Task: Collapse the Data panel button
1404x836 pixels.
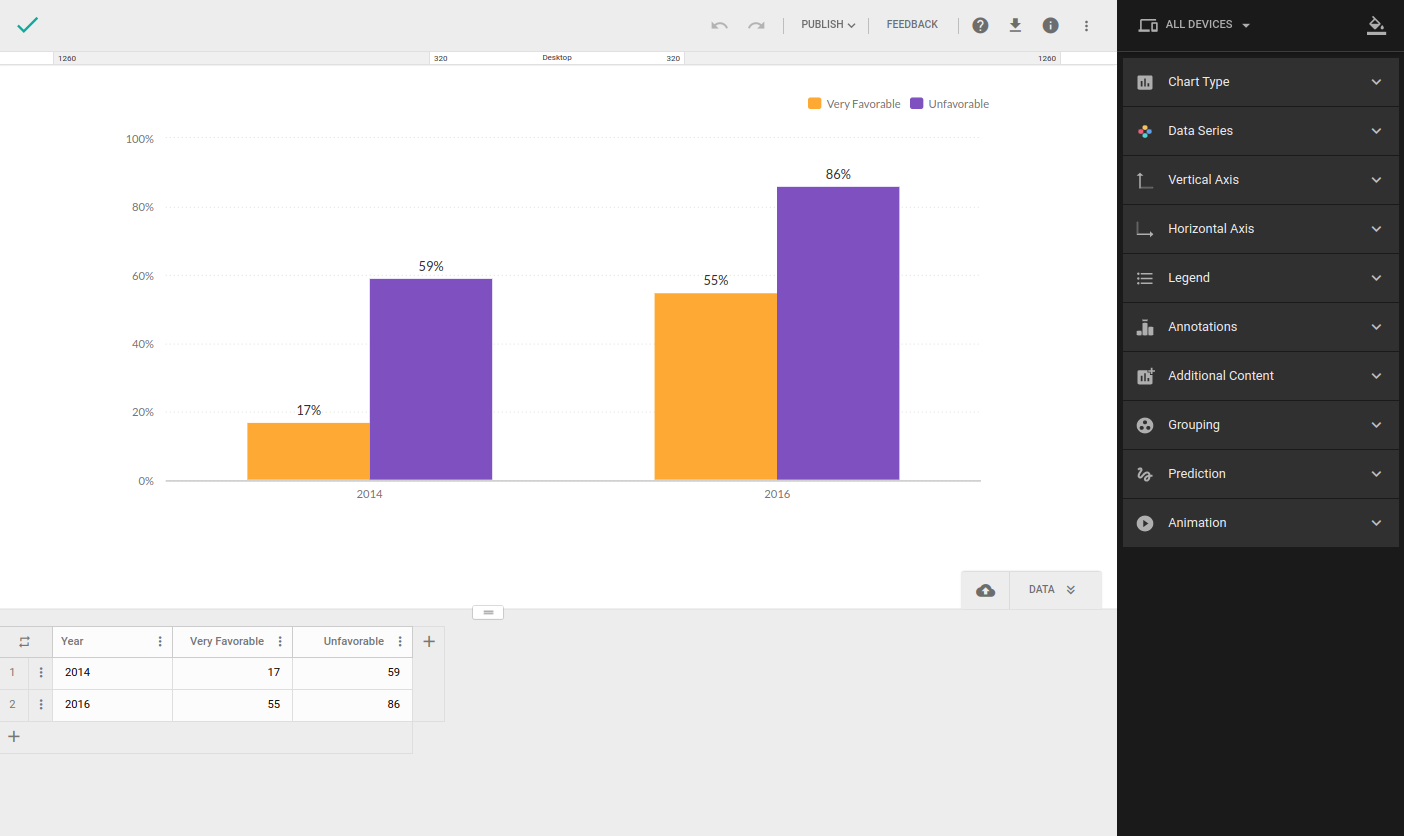Action: pyautogui.click(x=1054, y=590)
